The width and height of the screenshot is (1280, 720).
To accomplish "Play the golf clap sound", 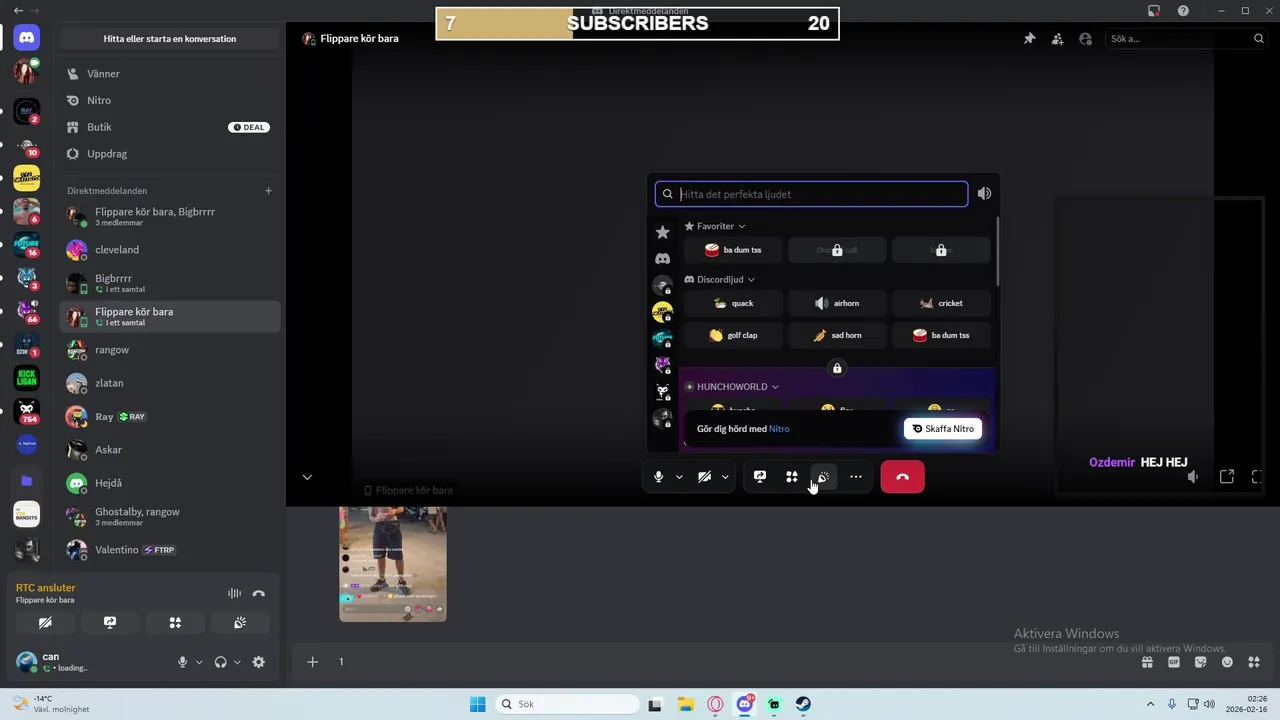I will click(733, 335).
